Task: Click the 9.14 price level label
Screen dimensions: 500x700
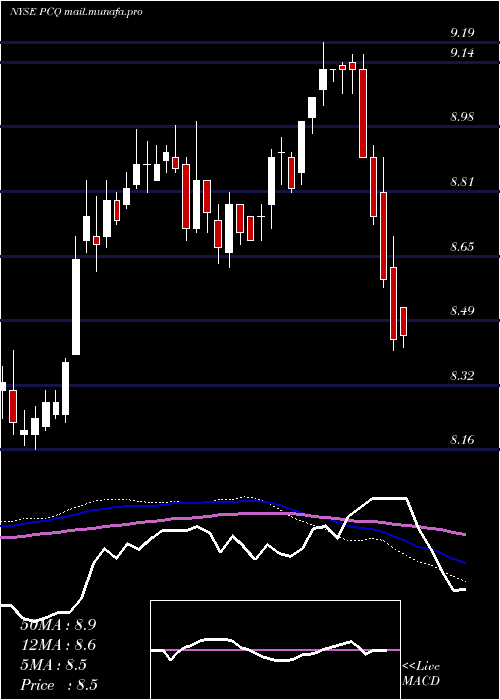Action: pos(462,53)
